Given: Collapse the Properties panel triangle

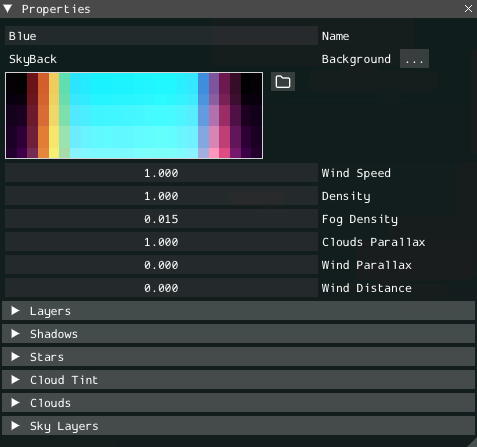Looking at the screenshot, I should click(x=7, y=9).
